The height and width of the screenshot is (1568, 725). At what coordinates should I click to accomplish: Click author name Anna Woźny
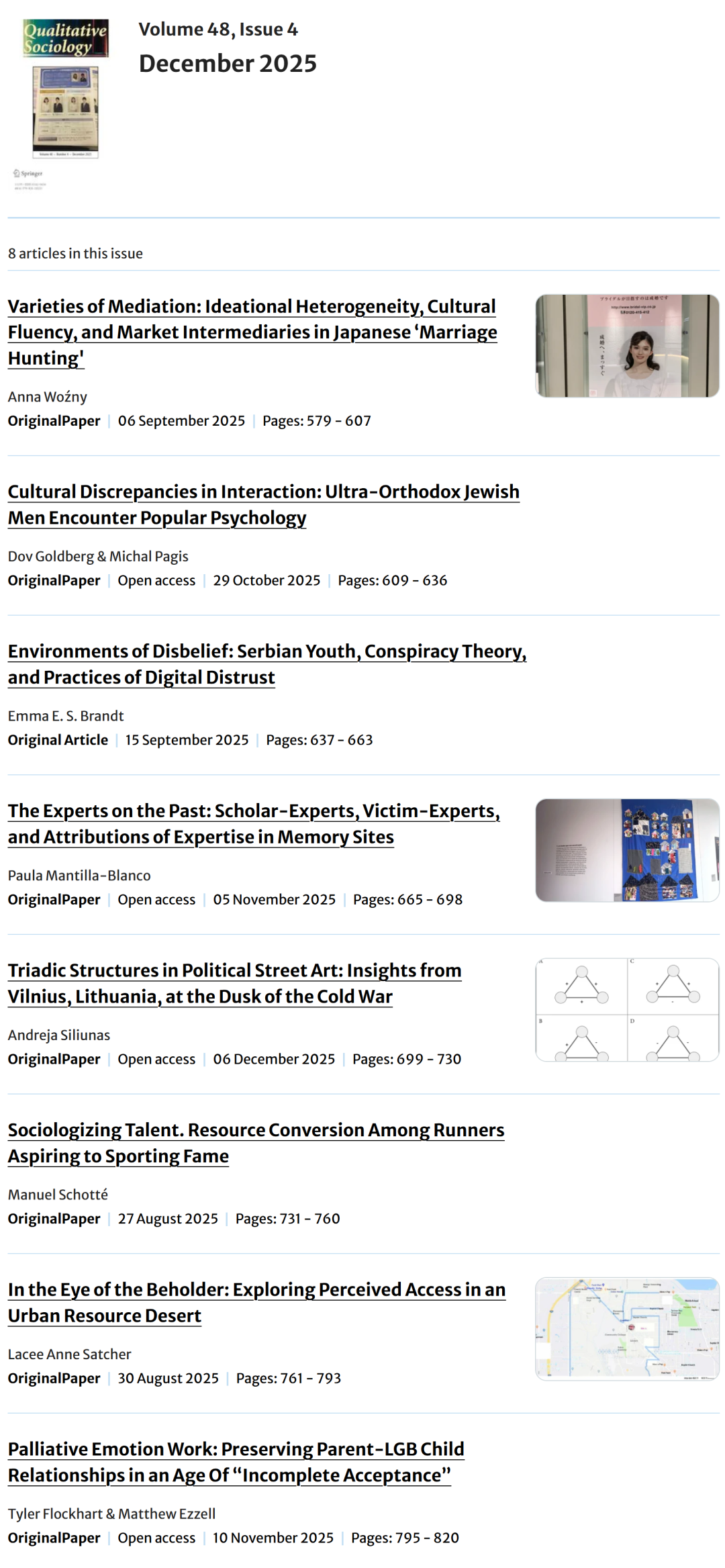click(x=48, y=397)
